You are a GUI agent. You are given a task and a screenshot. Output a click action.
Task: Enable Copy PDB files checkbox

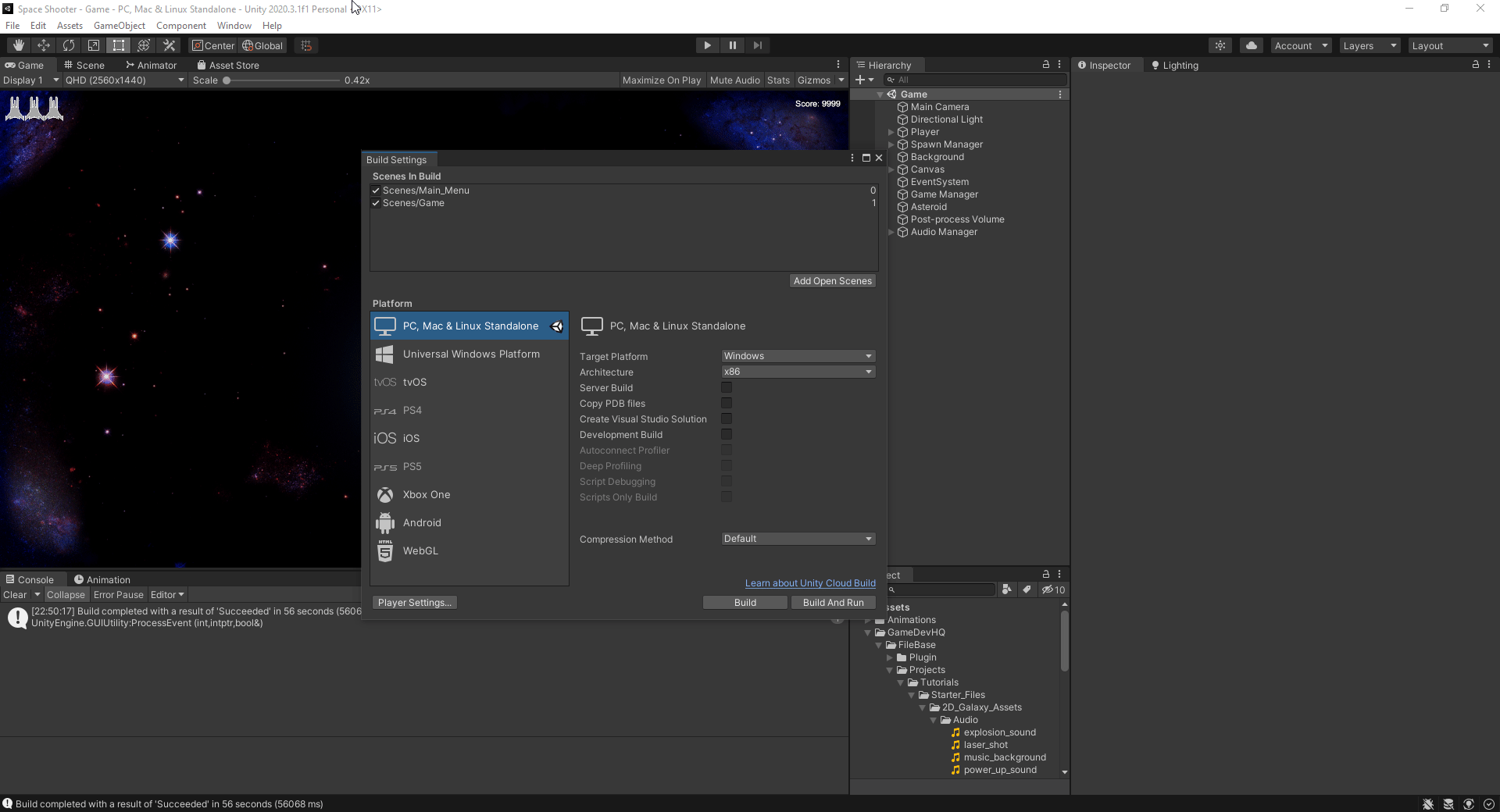(727, 403)
